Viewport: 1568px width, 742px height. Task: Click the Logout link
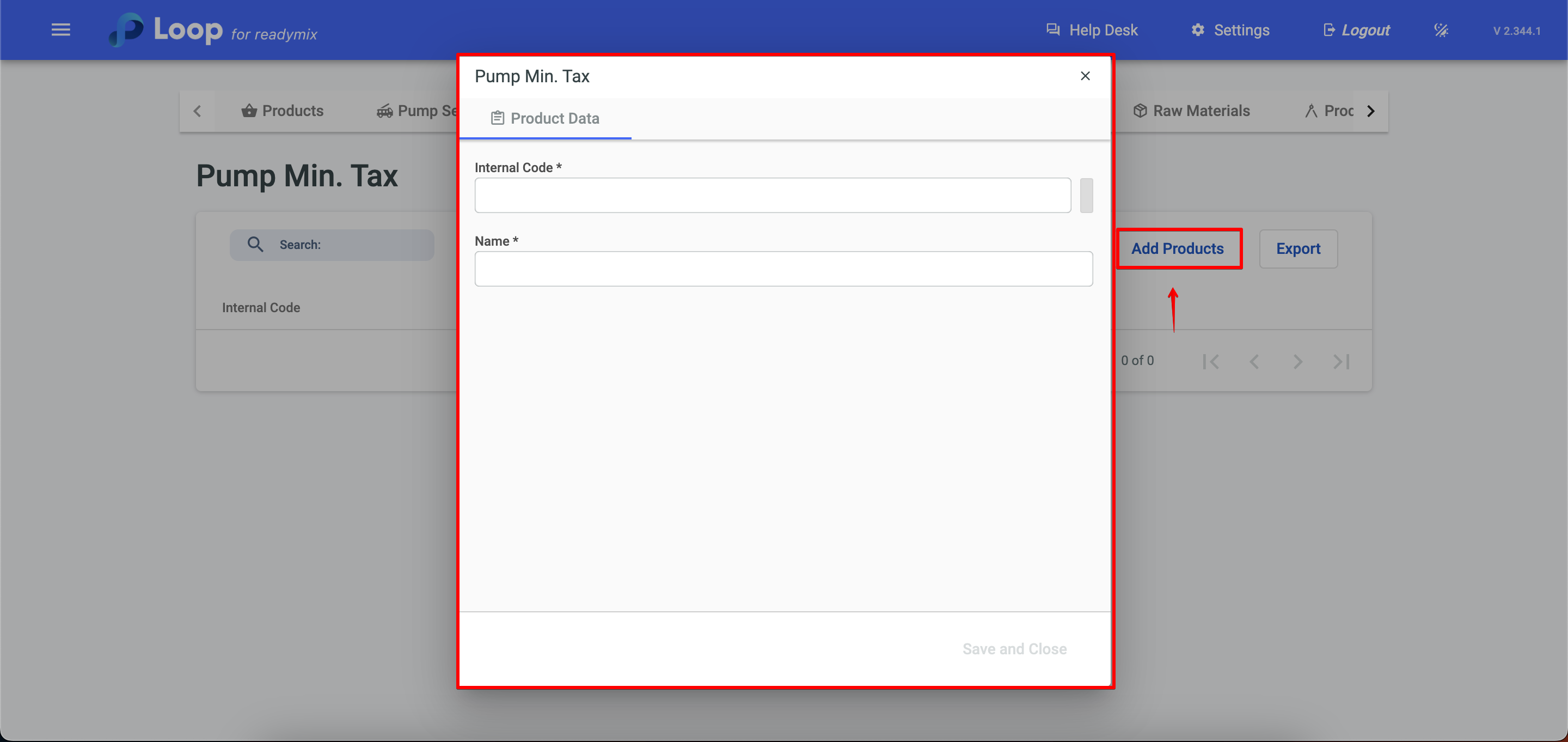1356,30
